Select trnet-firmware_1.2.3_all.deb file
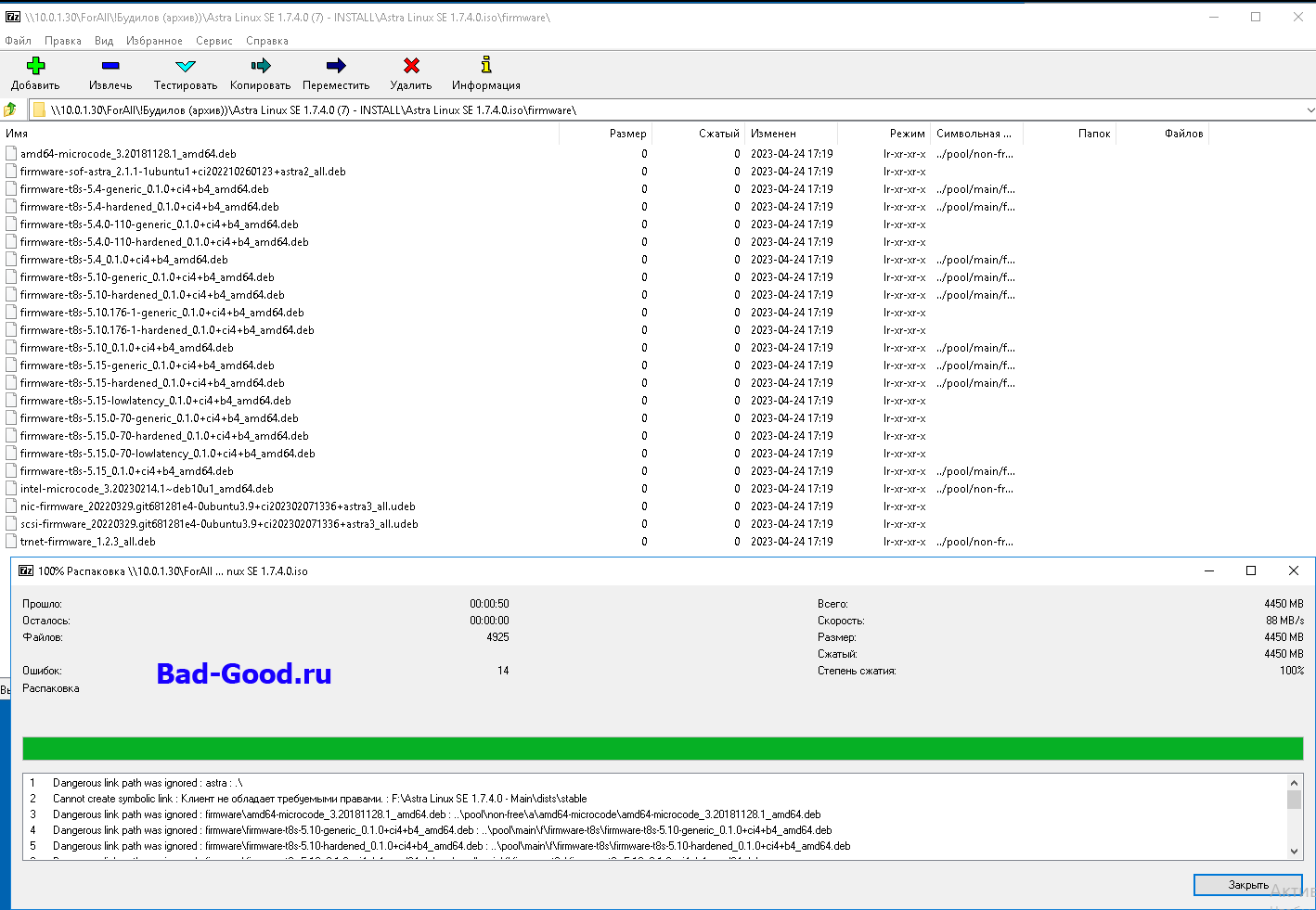This screenshot has width=1316, height=910. coord(88,542)
